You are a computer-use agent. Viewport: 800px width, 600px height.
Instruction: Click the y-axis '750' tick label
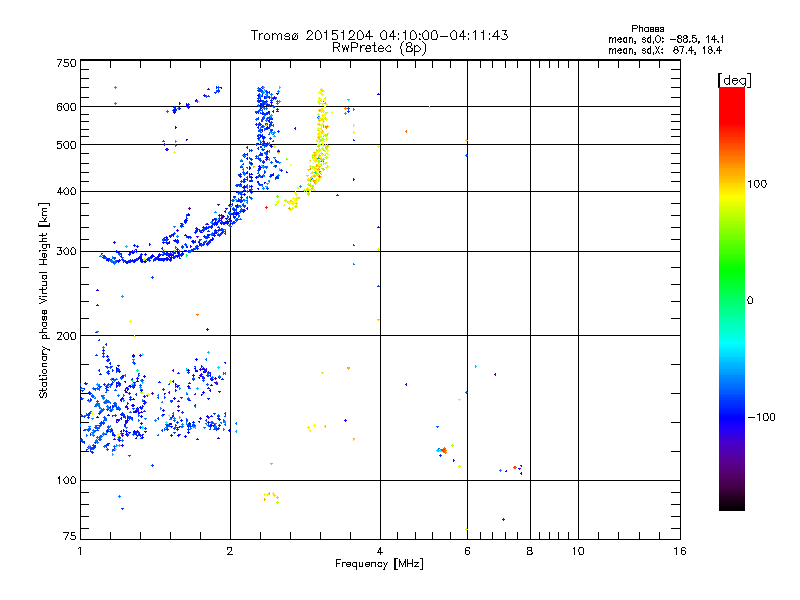(x=66, y=63)
